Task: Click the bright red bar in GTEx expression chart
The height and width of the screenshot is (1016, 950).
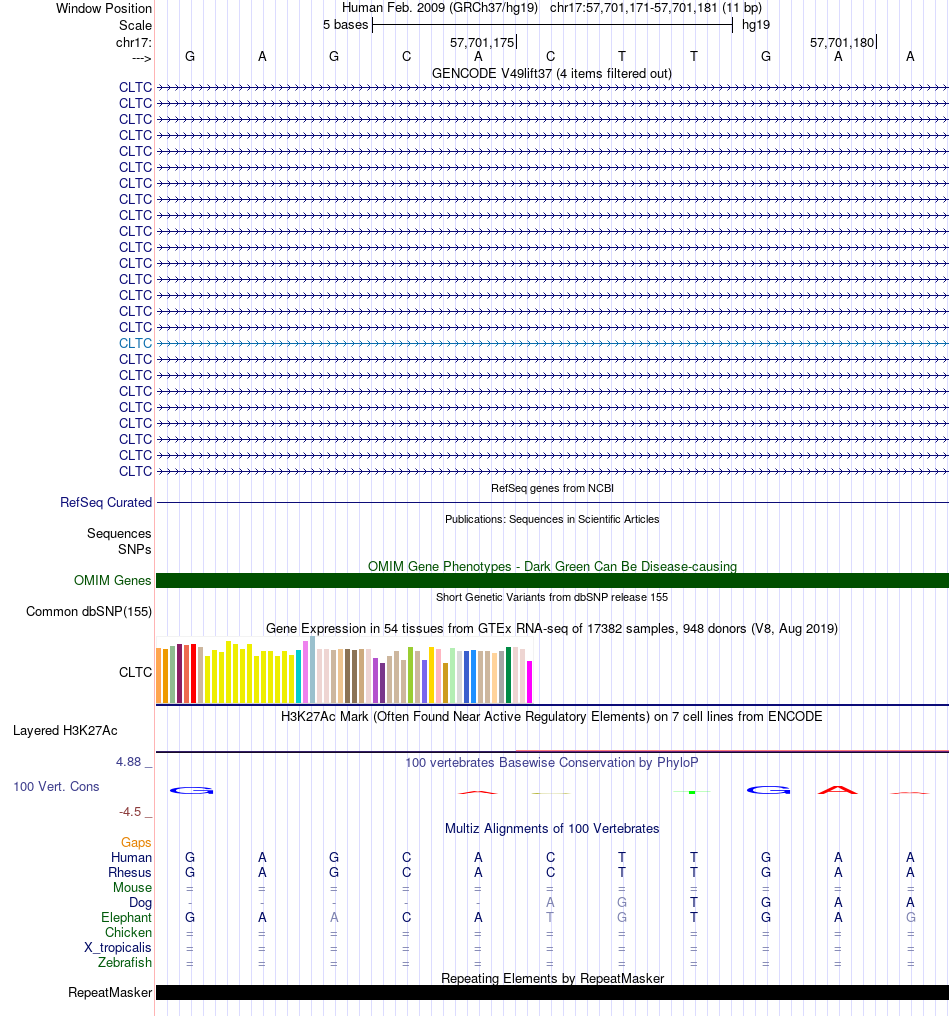Action: (x=193, y=674)
